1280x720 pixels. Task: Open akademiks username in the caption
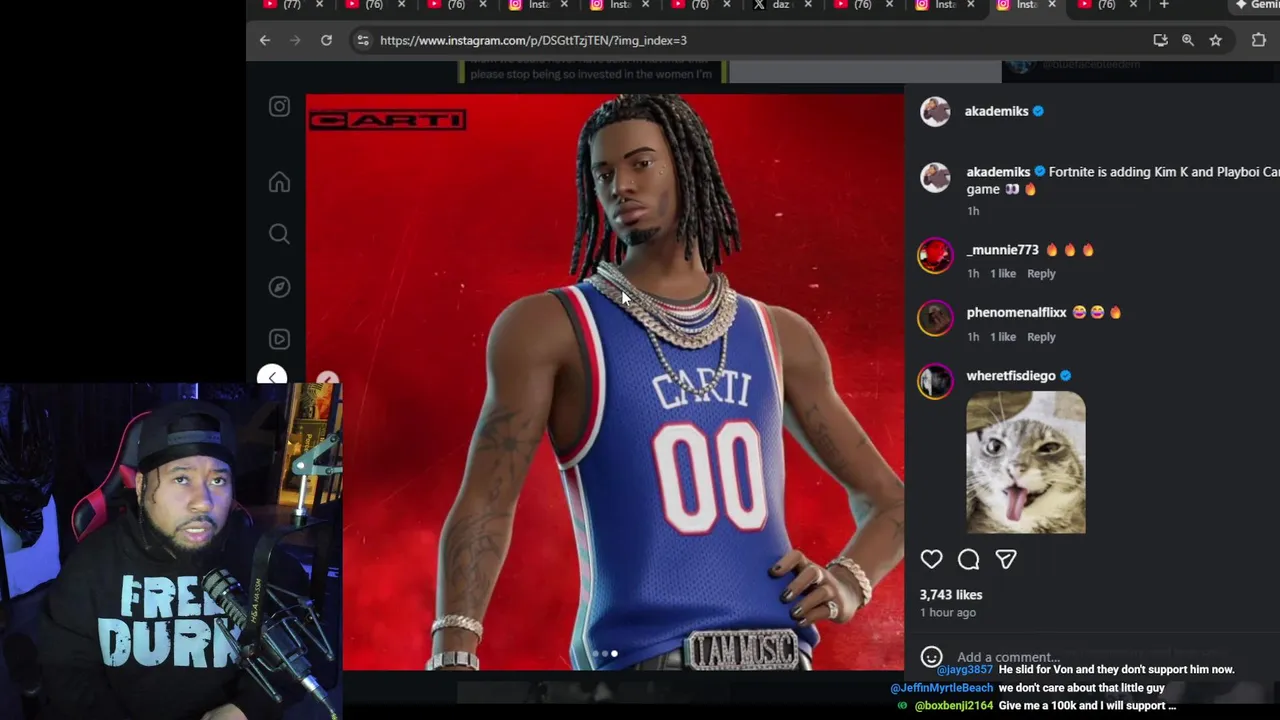(x=998, y=172)
